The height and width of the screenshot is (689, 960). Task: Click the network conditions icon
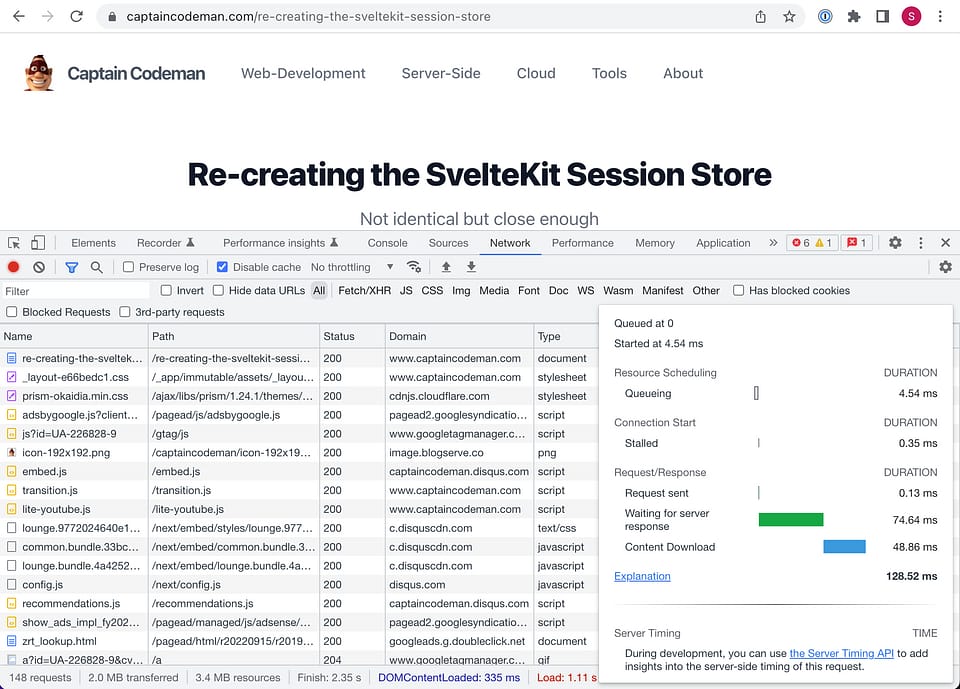(414, 267)
